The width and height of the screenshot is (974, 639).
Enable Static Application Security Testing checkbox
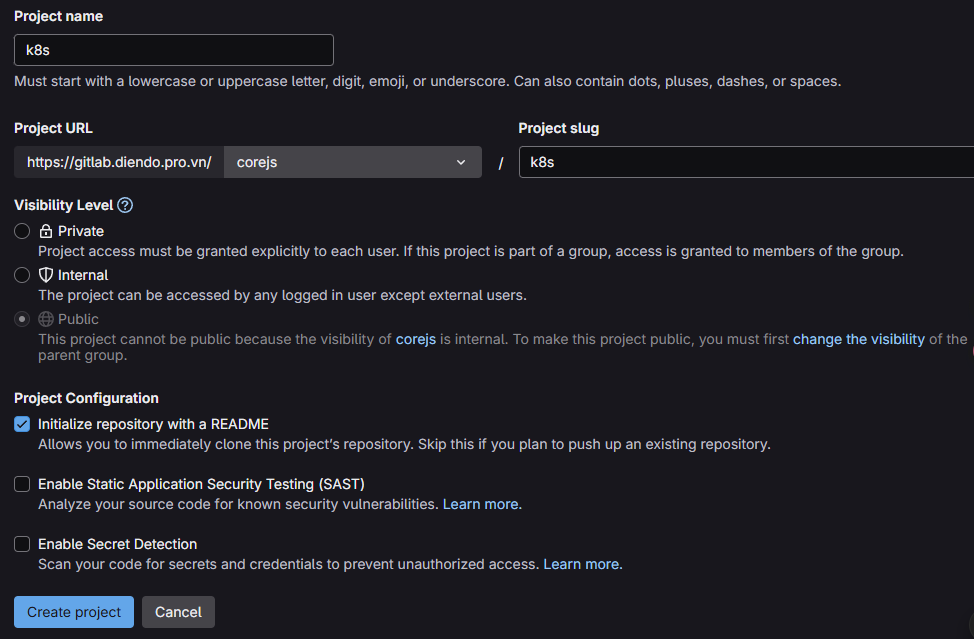pyautogui.click(x=22, y=484)
